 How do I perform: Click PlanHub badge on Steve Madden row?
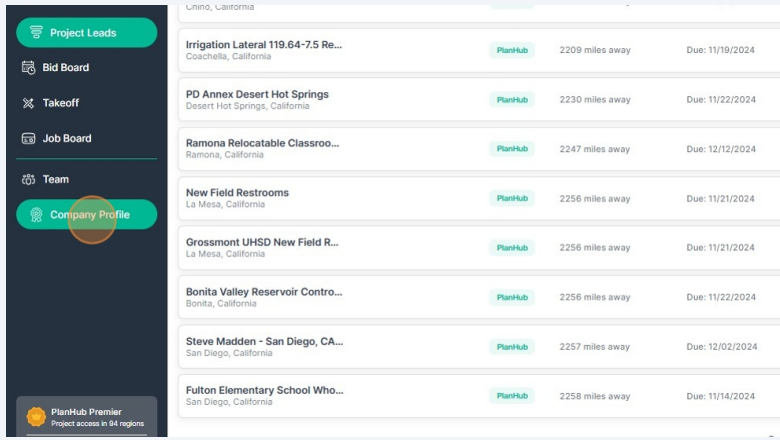tap(512, 347)
